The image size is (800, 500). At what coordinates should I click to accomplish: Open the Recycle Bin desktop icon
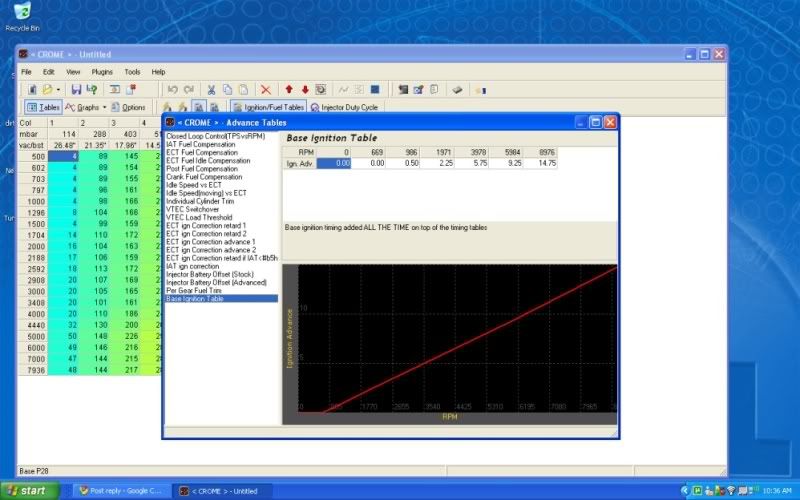tap(22, 17)
